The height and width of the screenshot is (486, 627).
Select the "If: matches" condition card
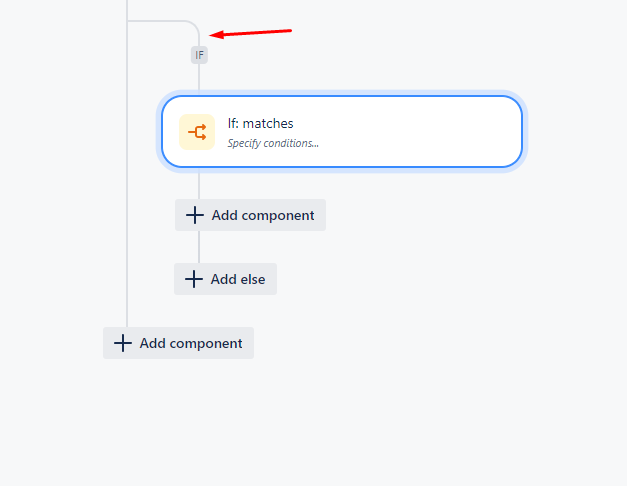pos(342,132)
